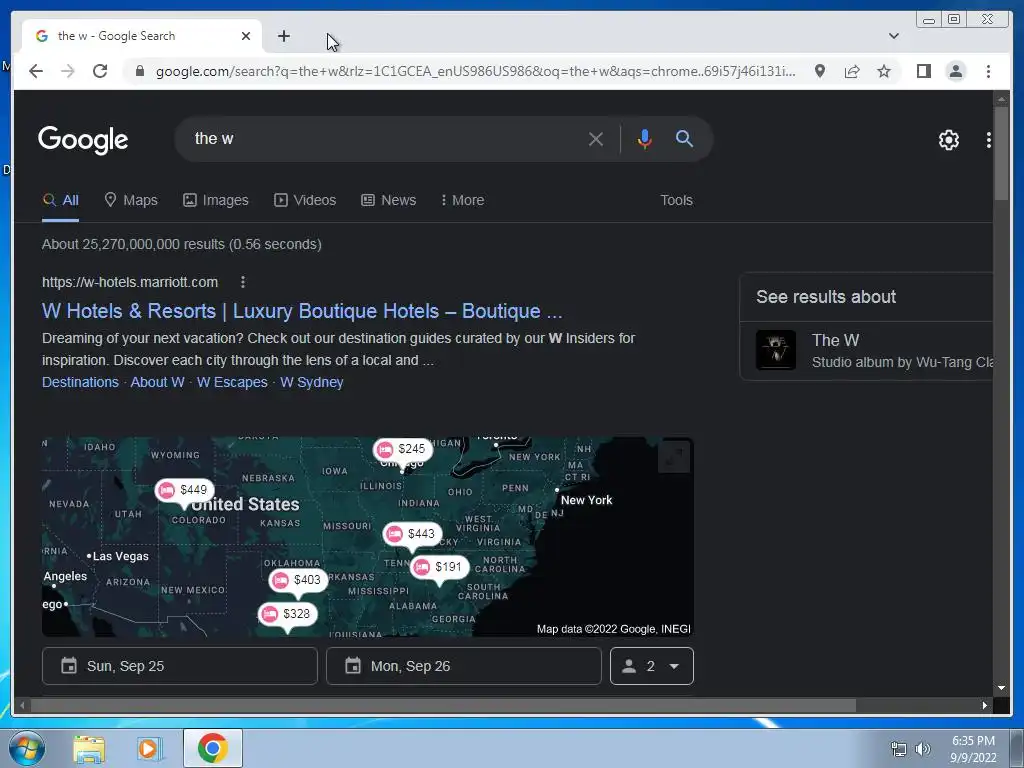Select the $449 hotel pin in Colorado

pos(184,490)
